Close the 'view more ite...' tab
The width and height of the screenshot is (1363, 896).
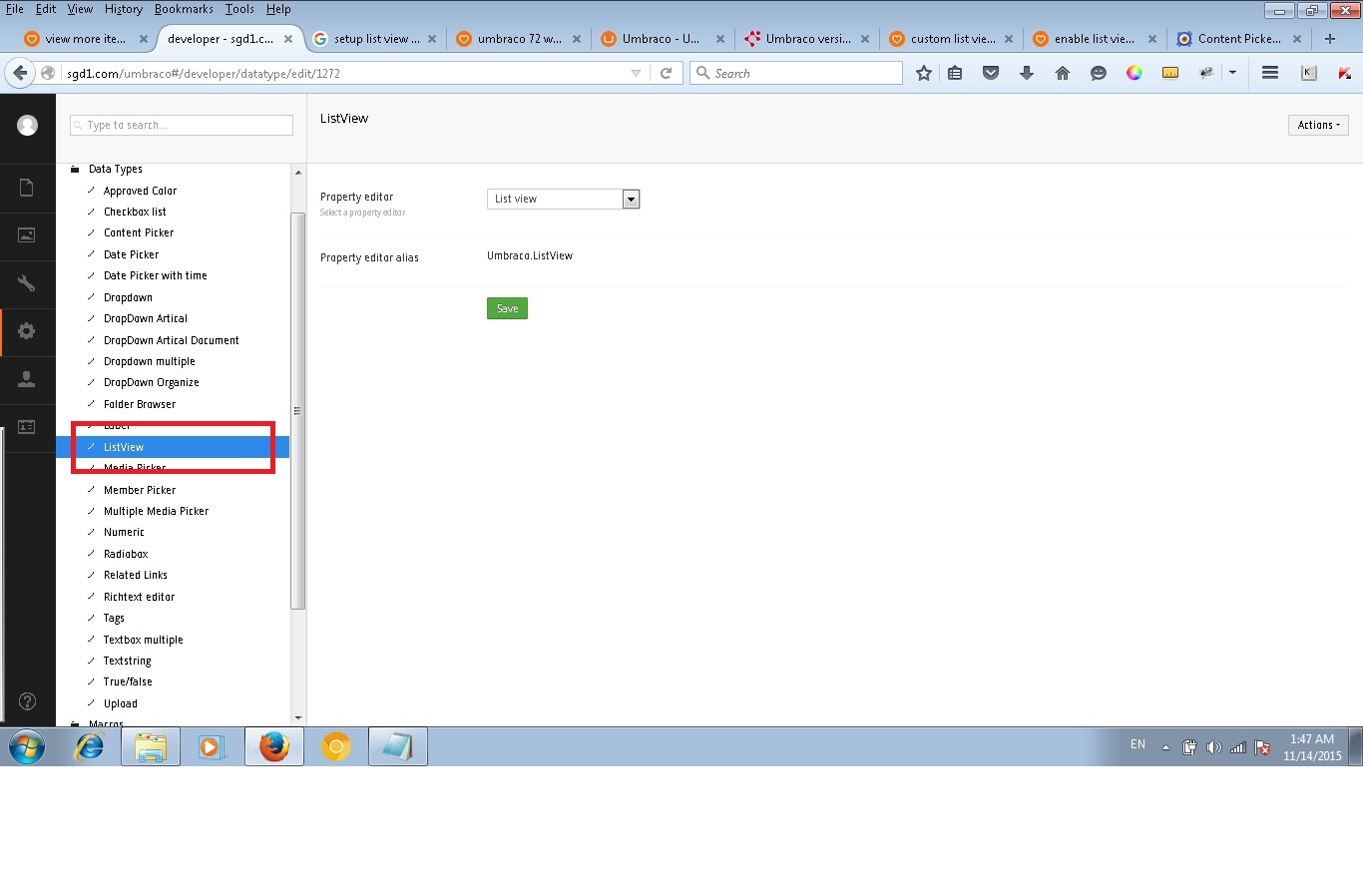coord(144,39)
